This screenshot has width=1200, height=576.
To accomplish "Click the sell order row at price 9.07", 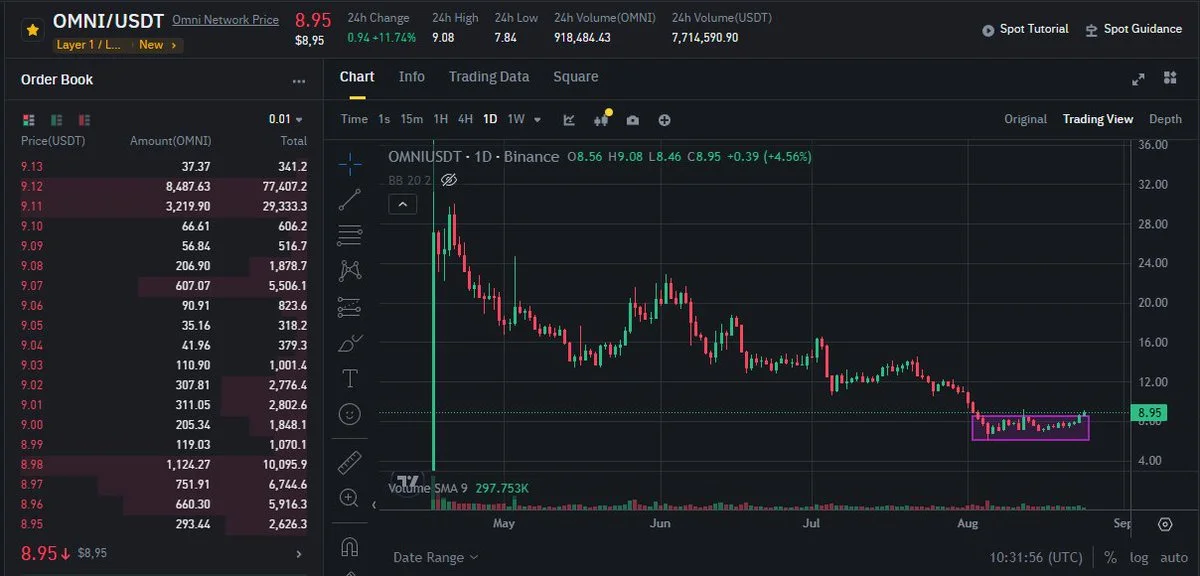I will (164, 286).
